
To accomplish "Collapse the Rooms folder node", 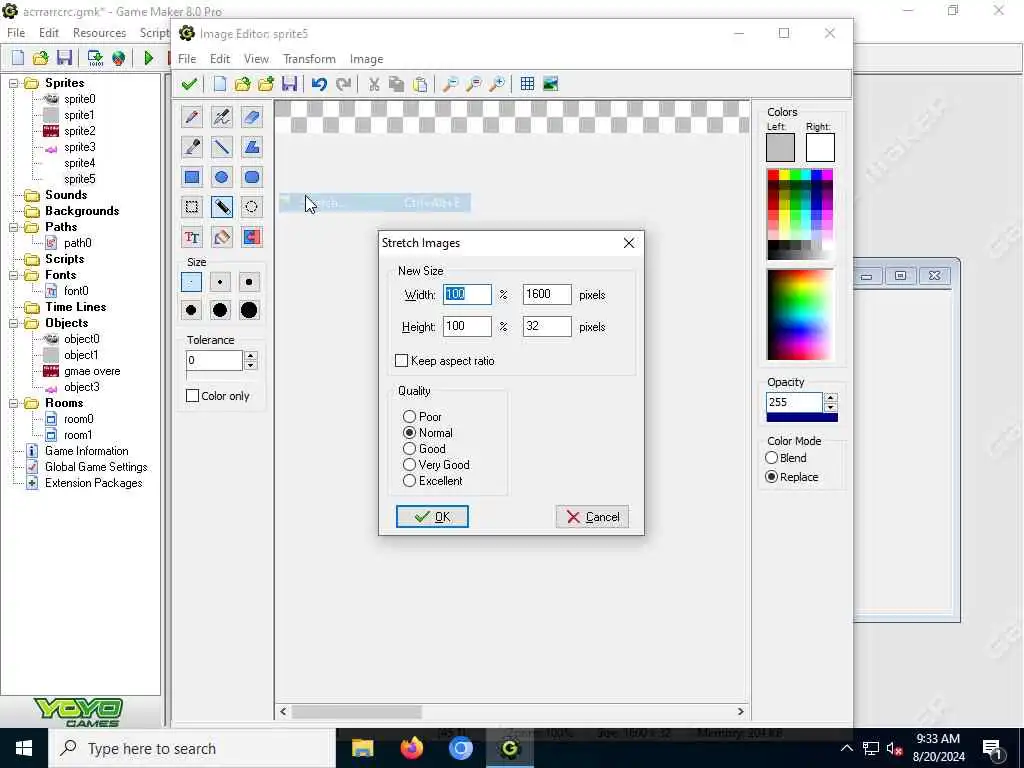I will (13, 403).
